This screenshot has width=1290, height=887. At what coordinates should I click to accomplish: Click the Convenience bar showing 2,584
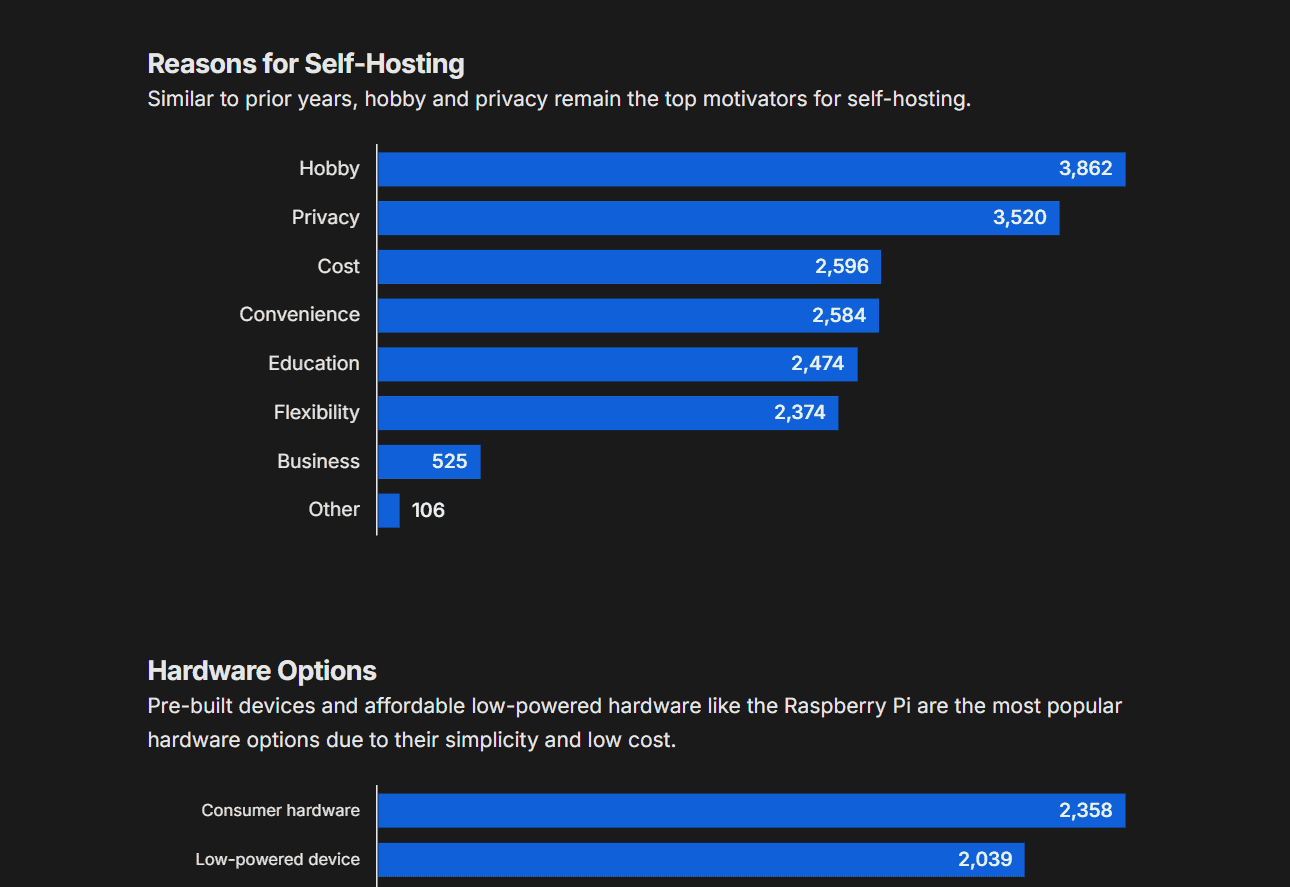(x=628, y=316)
